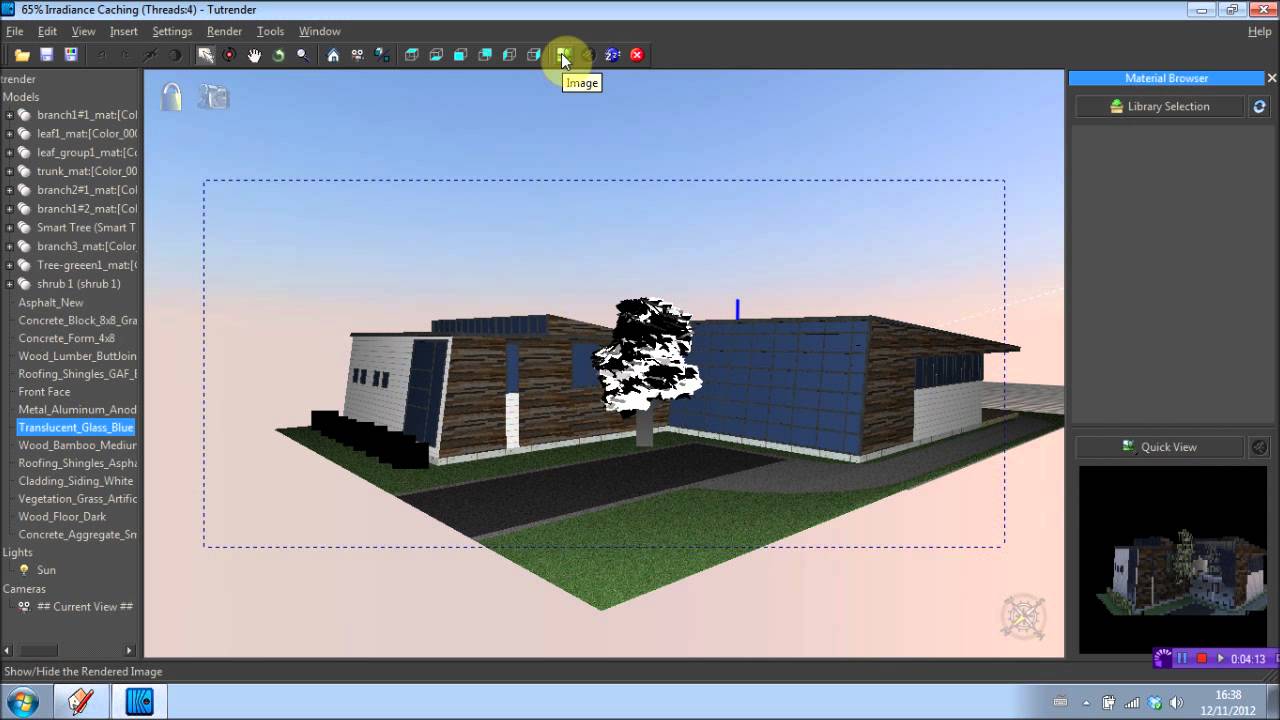Select the Zoom magnifier tool

pyautogui.click(x=303, y=55)
